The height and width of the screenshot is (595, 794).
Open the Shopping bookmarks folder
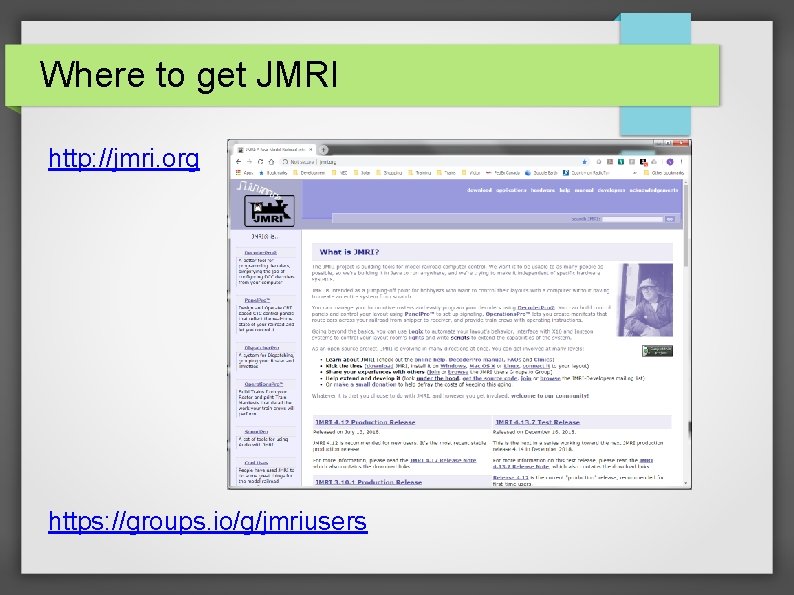[389, 173]
